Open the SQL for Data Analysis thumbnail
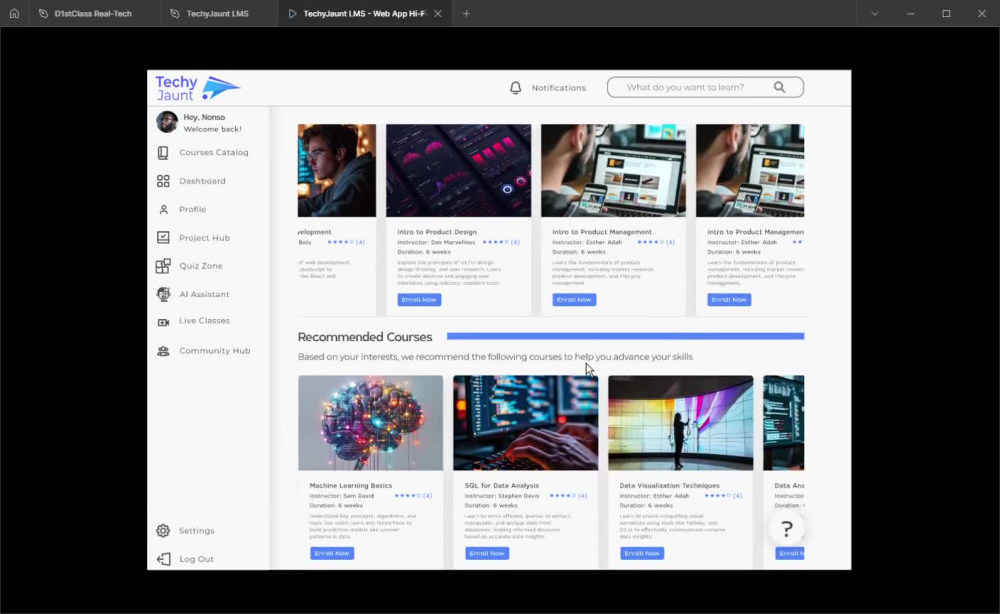The image size is (1000, 614). (x=526, y=423)
